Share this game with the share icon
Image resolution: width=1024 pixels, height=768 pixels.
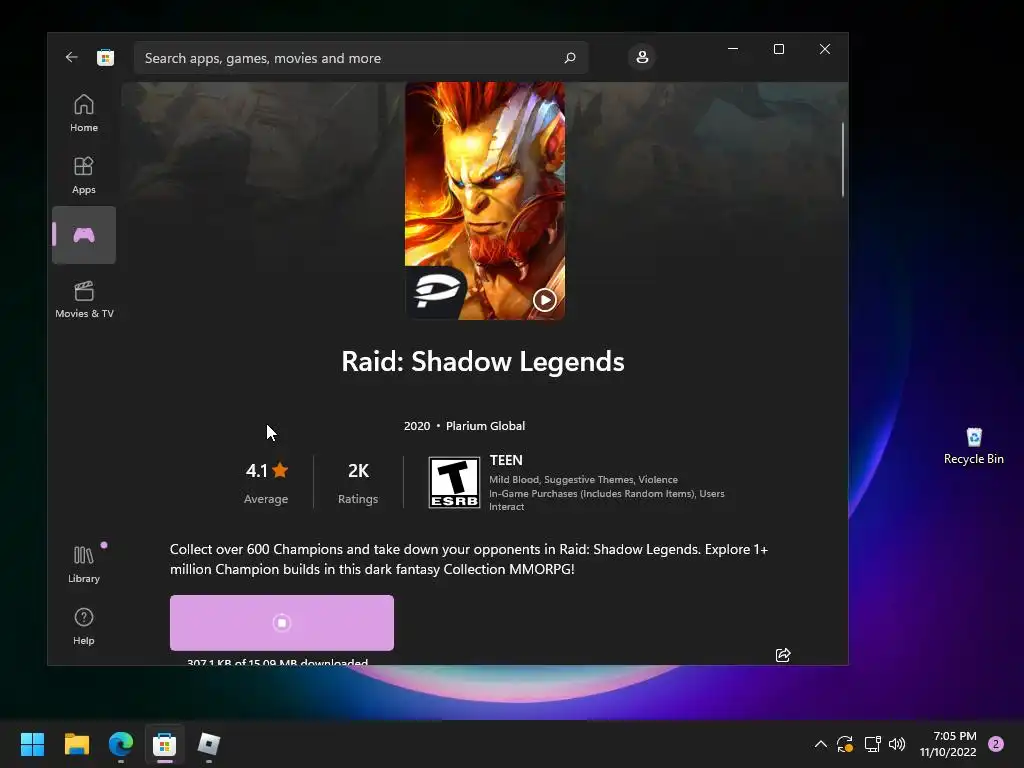coord(783,654)
